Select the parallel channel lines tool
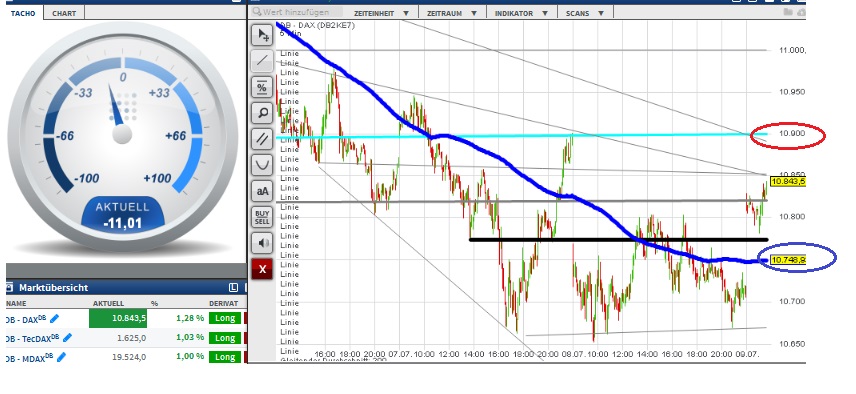 [263, 139]
